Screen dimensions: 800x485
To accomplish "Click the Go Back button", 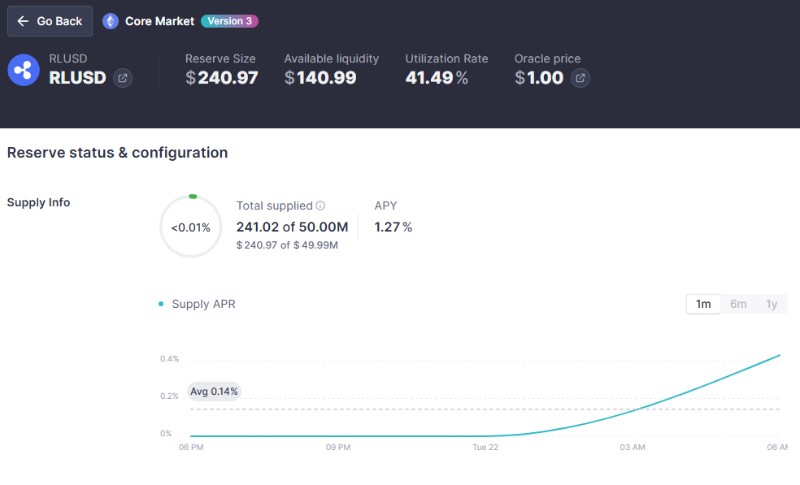I will pos(50,21).
